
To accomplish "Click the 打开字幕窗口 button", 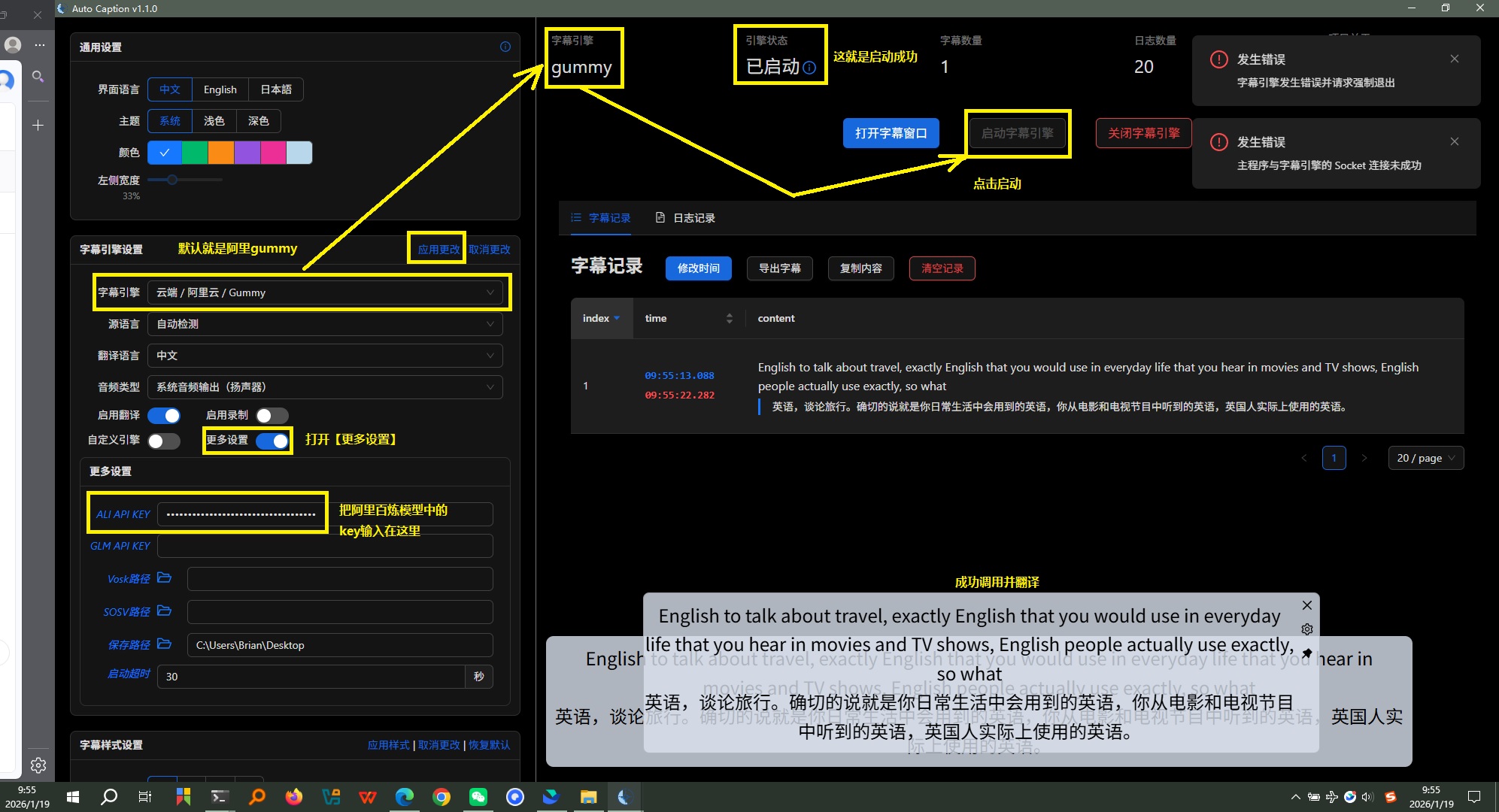I will pyautogui.click(x=891, y=133).
